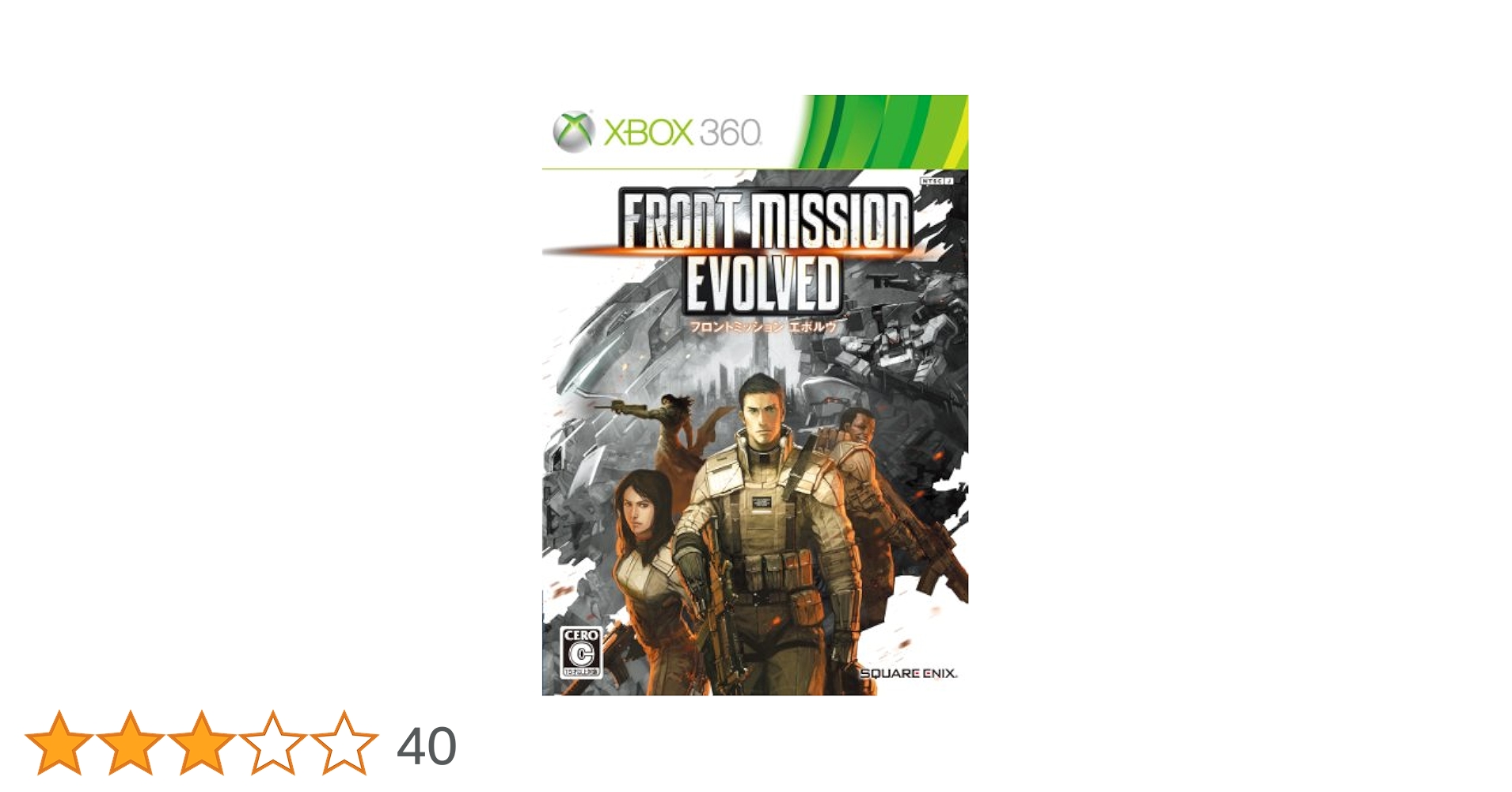1512x792 pixels.
Task: Click the NTSC-J region label
Action: (936, 181)
